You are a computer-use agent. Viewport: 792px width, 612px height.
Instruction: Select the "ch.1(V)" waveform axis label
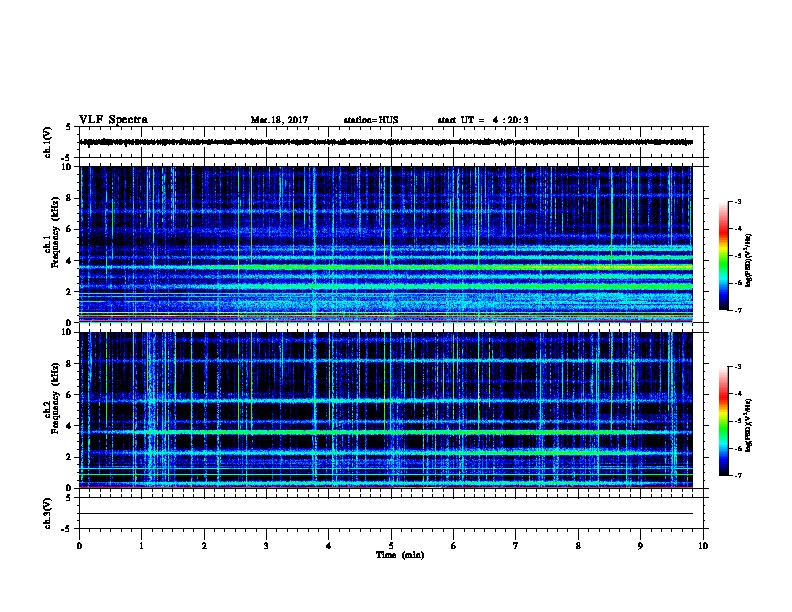pos(47,142)
